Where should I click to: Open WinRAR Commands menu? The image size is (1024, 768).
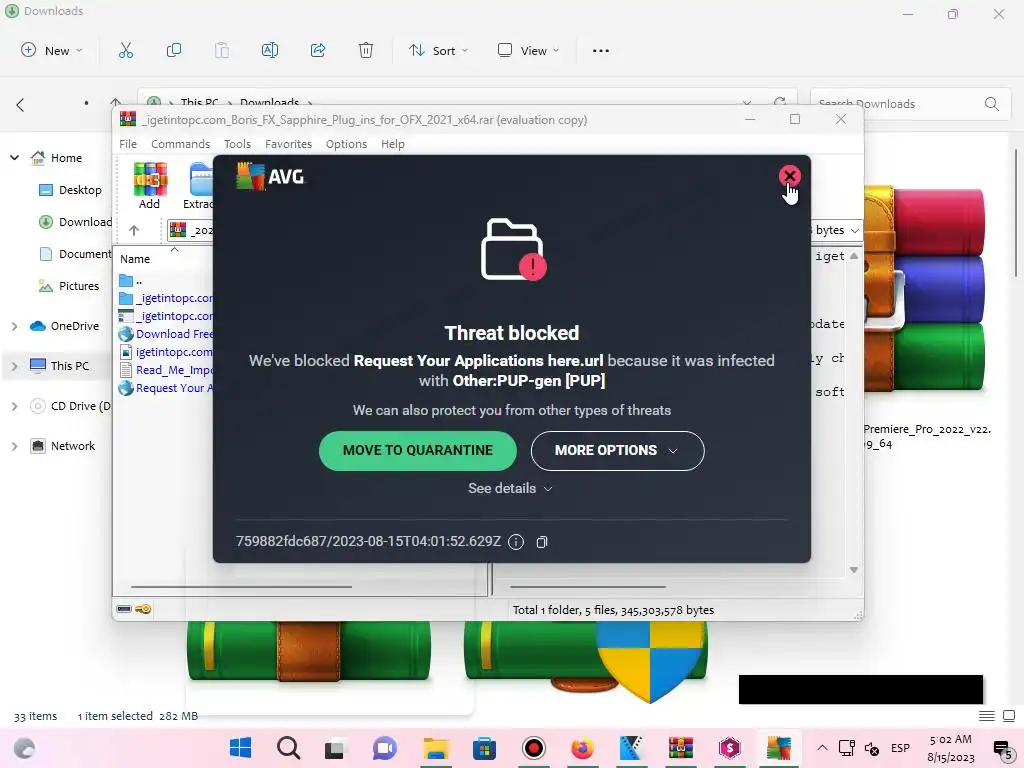point(180,144)
